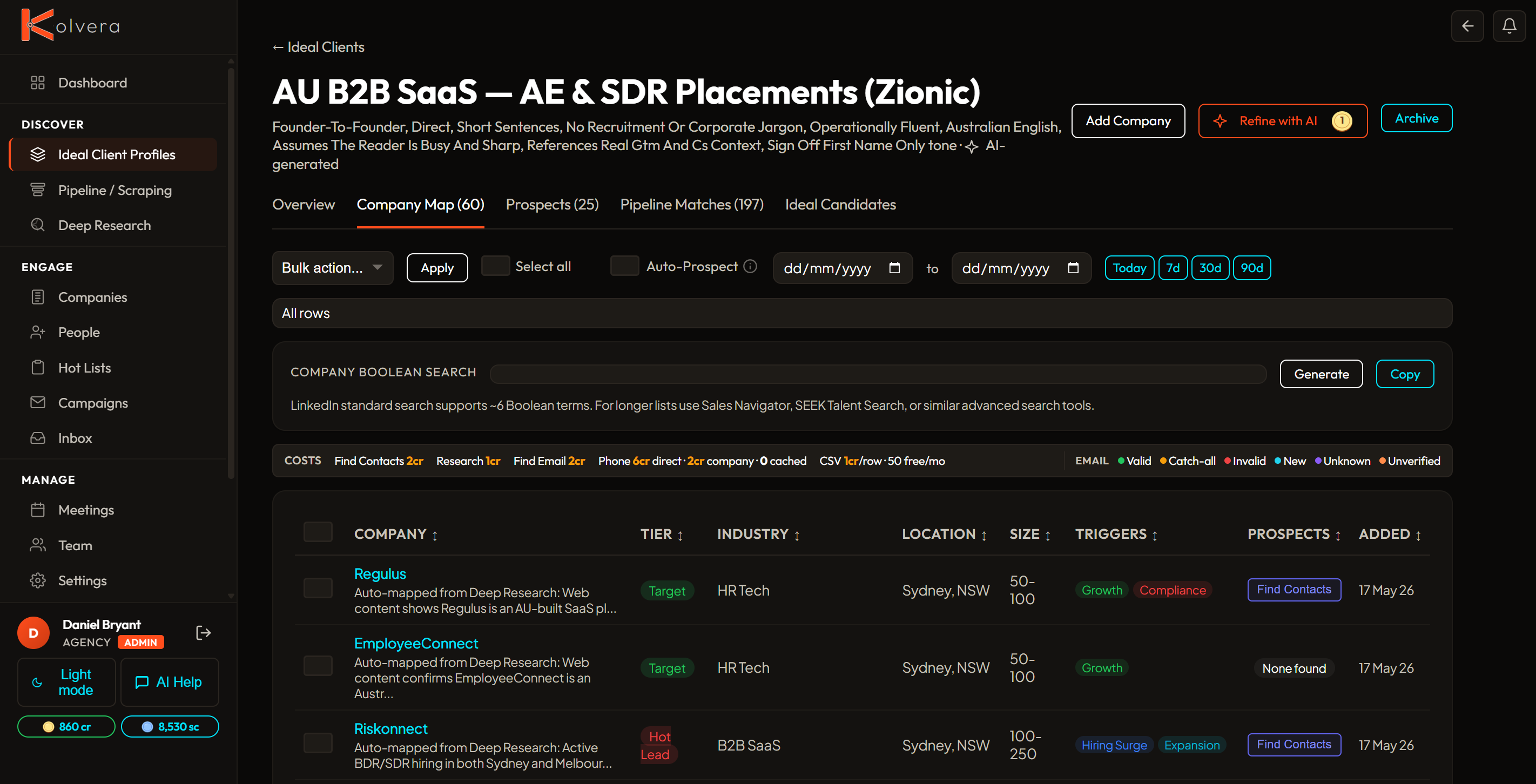
Task: Click the Add Company button
Action: pos(1128,121)
